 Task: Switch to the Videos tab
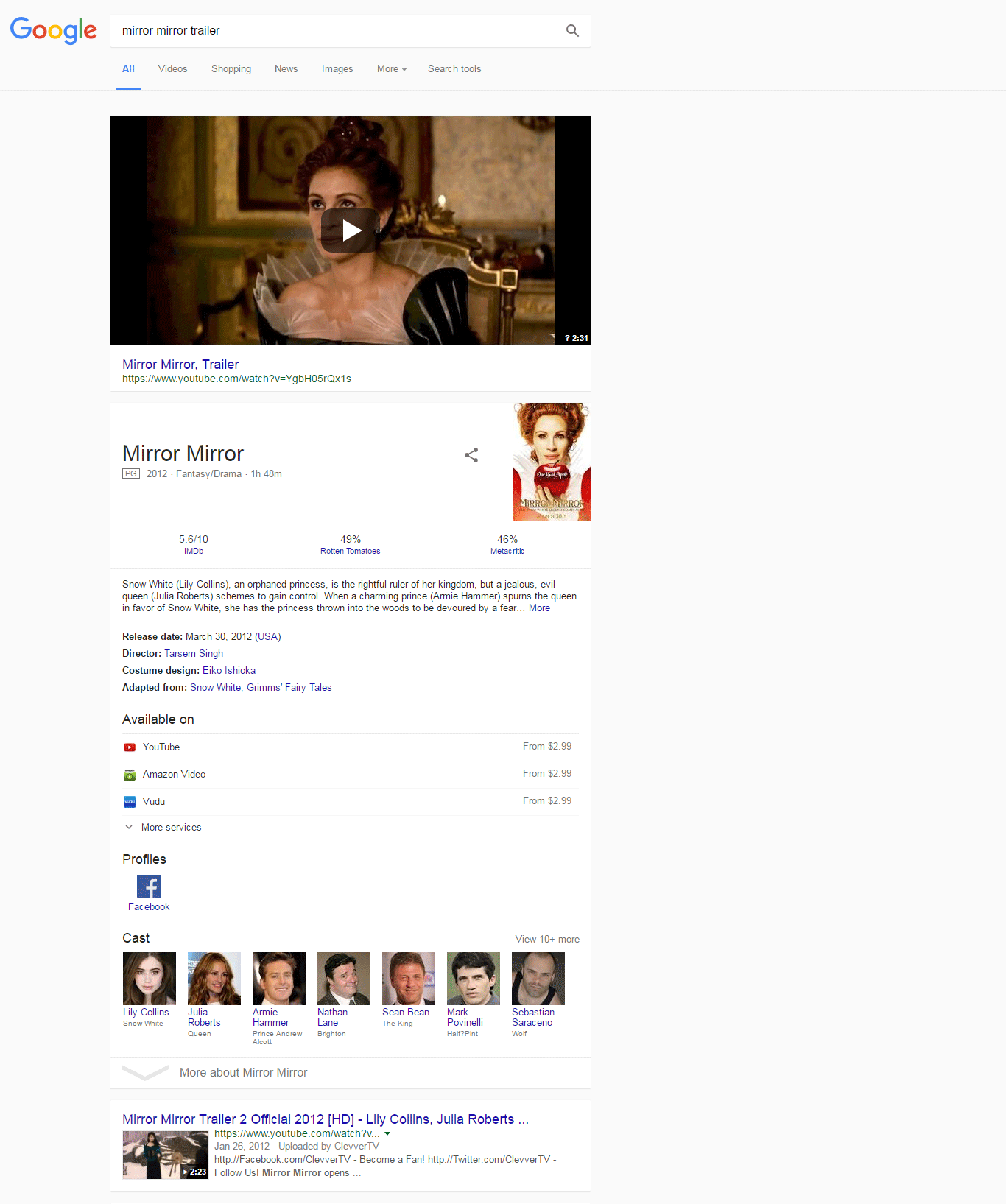tap(172, 69)
